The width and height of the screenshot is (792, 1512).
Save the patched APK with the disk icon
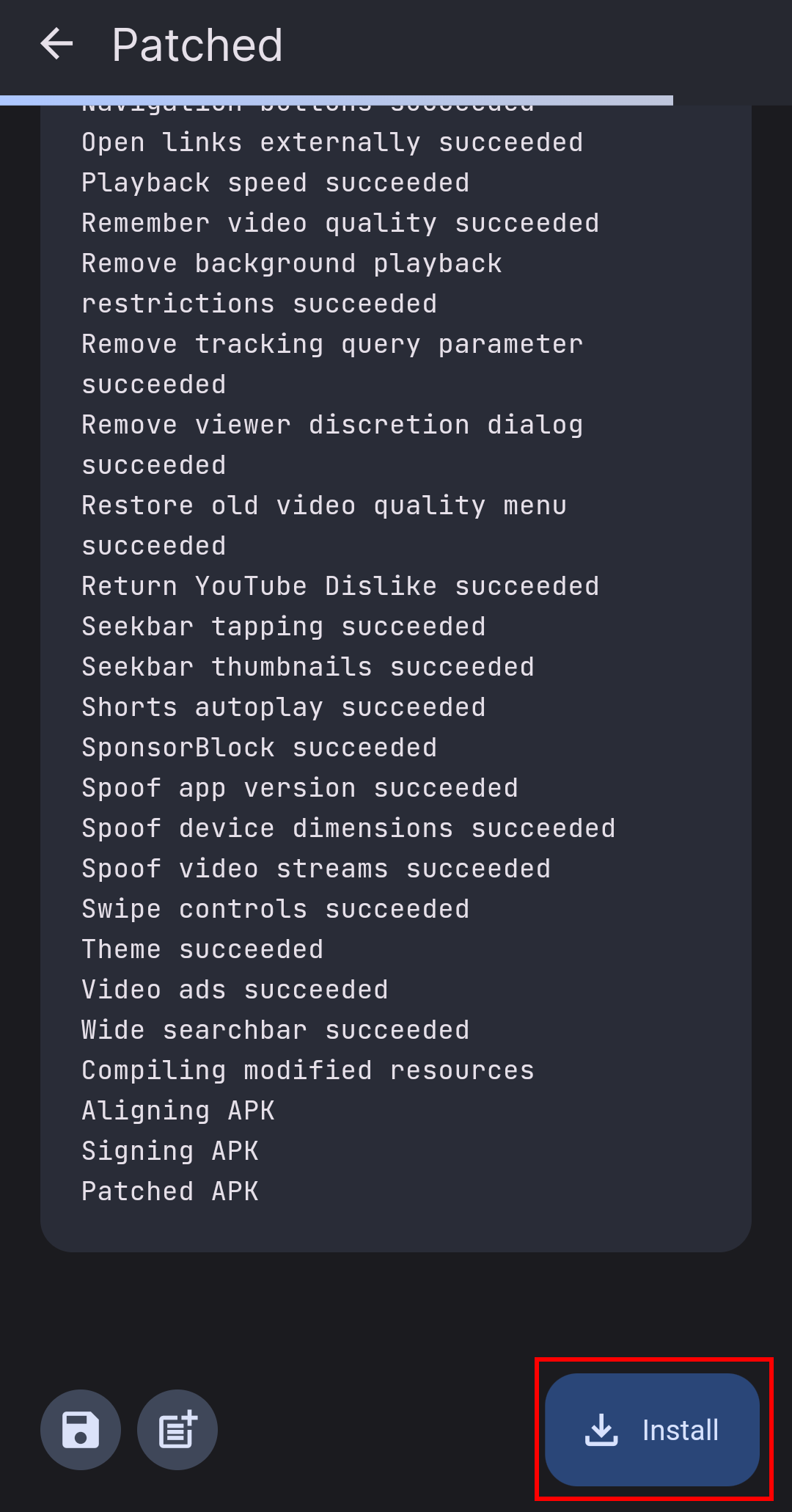(x=81, y=1430)
